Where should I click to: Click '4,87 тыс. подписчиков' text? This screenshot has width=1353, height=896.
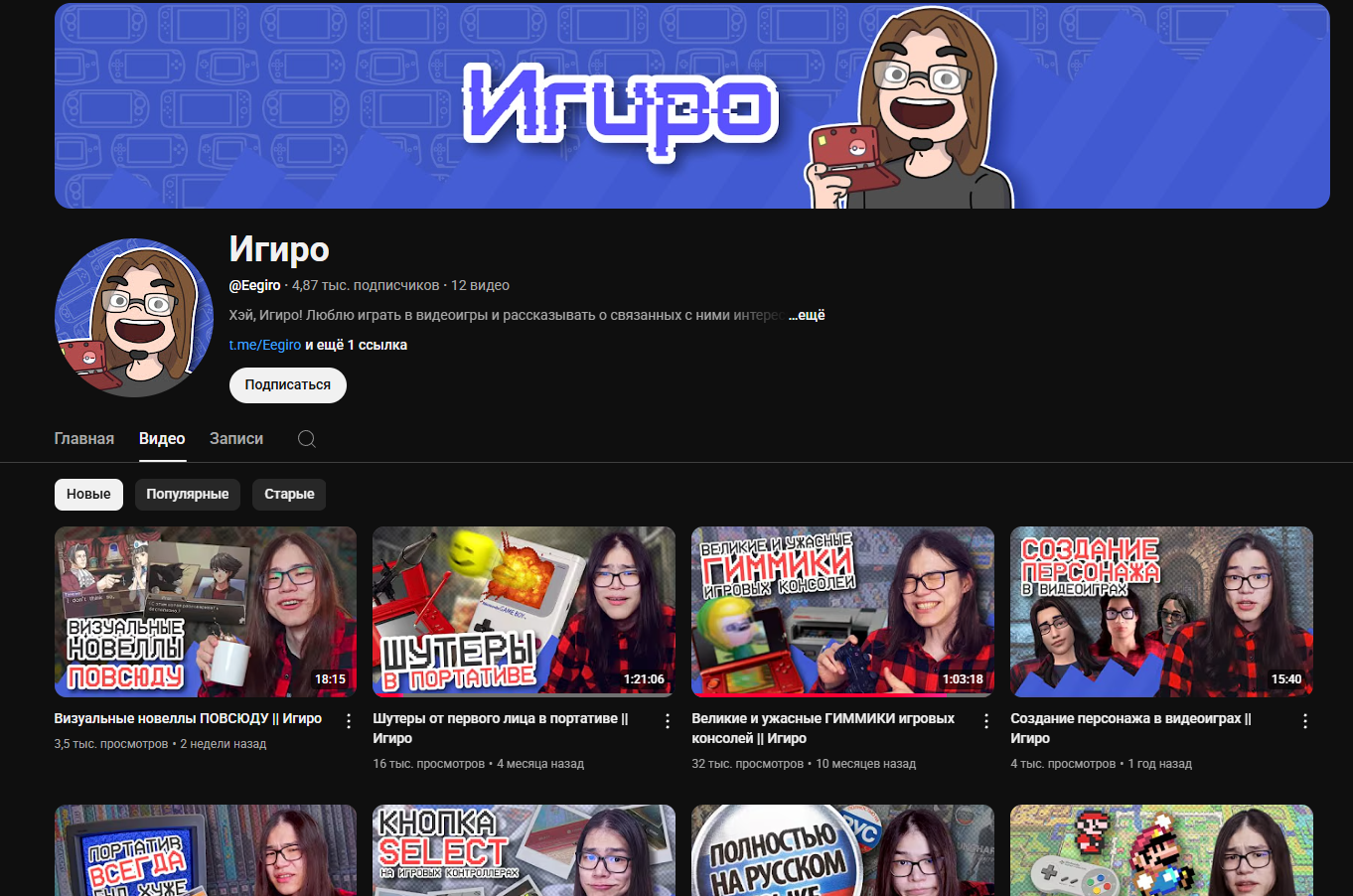tap(366, 285)
